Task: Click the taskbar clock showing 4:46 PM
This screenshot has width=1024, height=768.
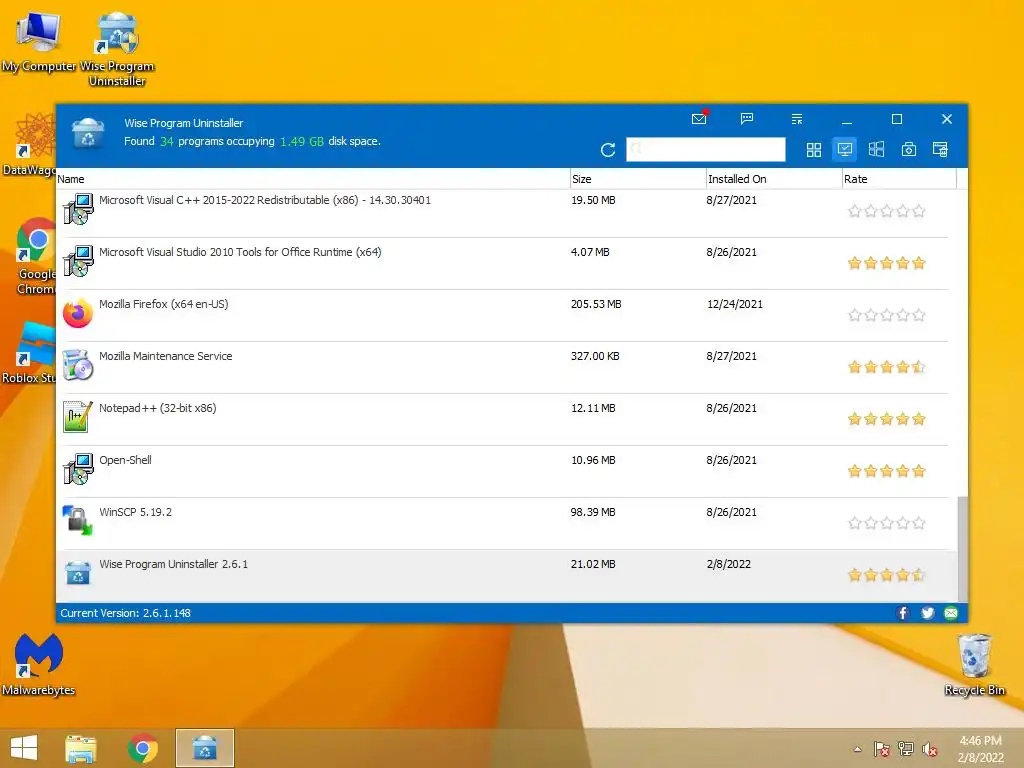Action: (x=980, y=749)
